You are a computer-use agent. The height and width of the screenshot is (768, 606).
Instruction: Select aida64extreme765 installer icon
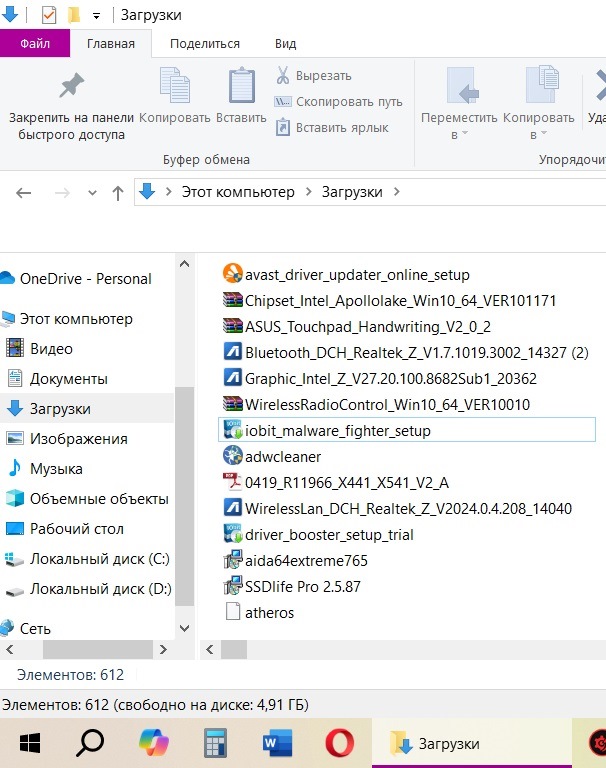click(233, 559)
